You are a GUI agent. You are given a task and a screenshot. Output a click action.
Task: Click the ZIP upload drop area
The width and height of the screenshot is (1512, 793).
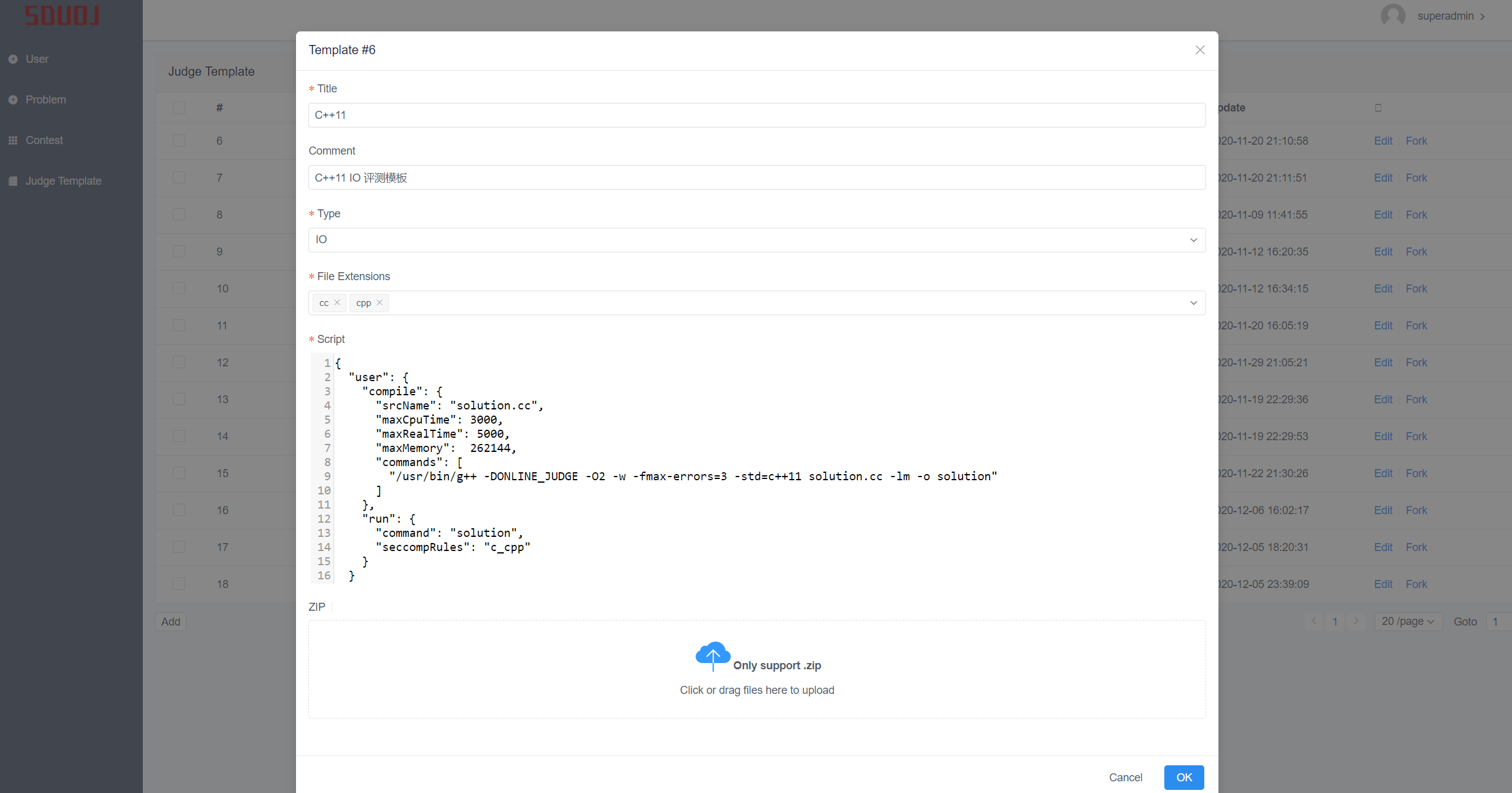tap(756, 669)
